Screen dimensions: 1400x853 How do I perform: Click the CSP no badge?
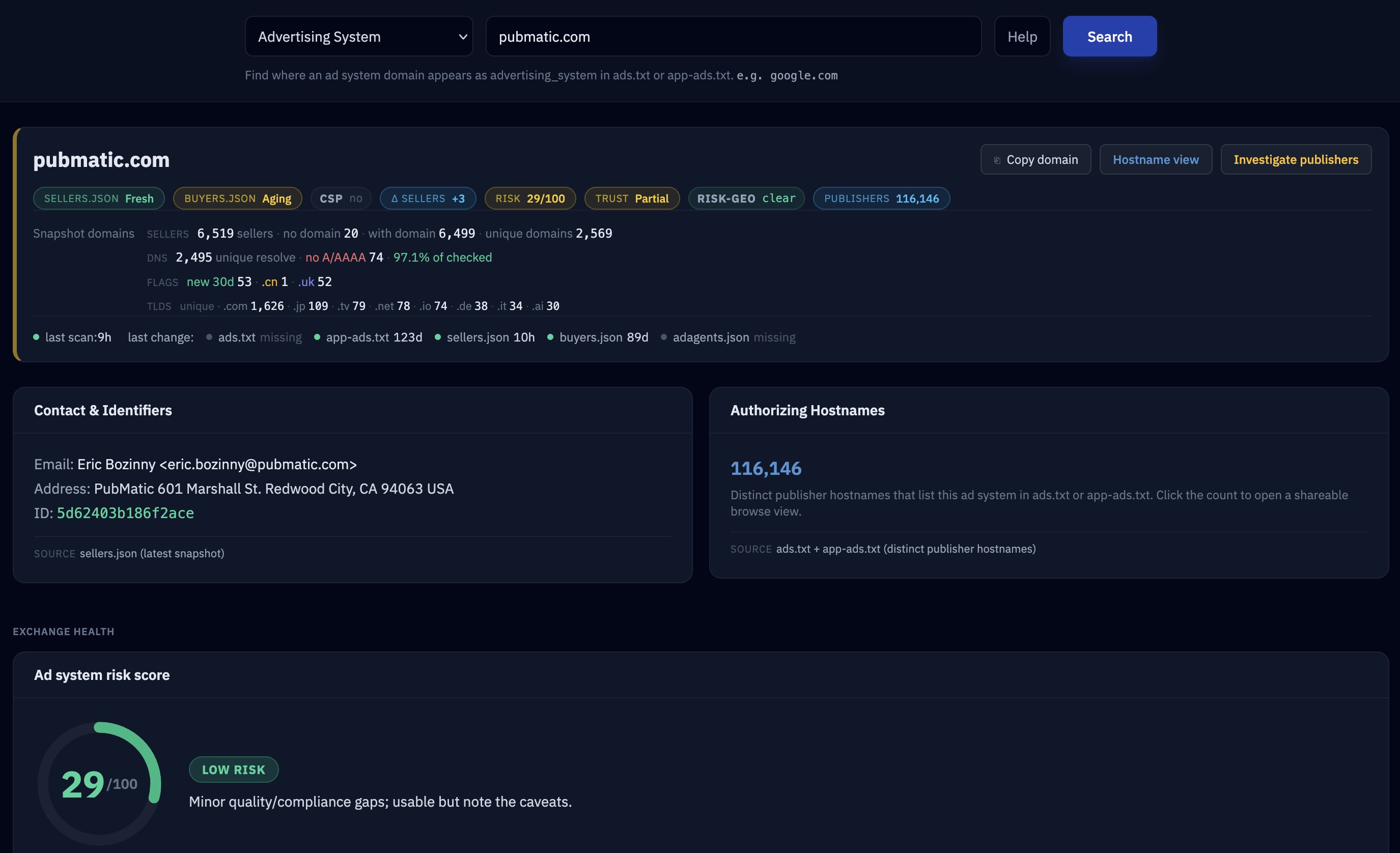point(341,198)
